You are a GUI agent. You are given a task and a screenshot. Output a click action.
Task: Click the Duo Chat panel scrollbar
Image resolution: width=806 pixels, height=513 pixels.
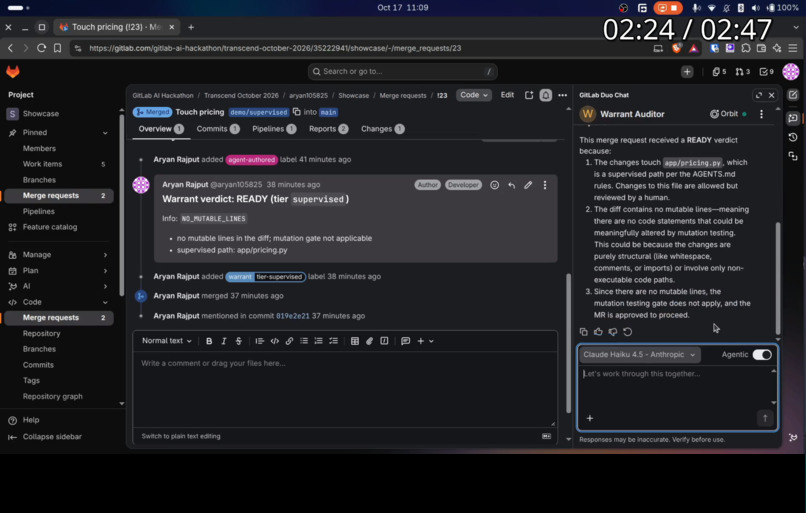[x=778, y=278]
